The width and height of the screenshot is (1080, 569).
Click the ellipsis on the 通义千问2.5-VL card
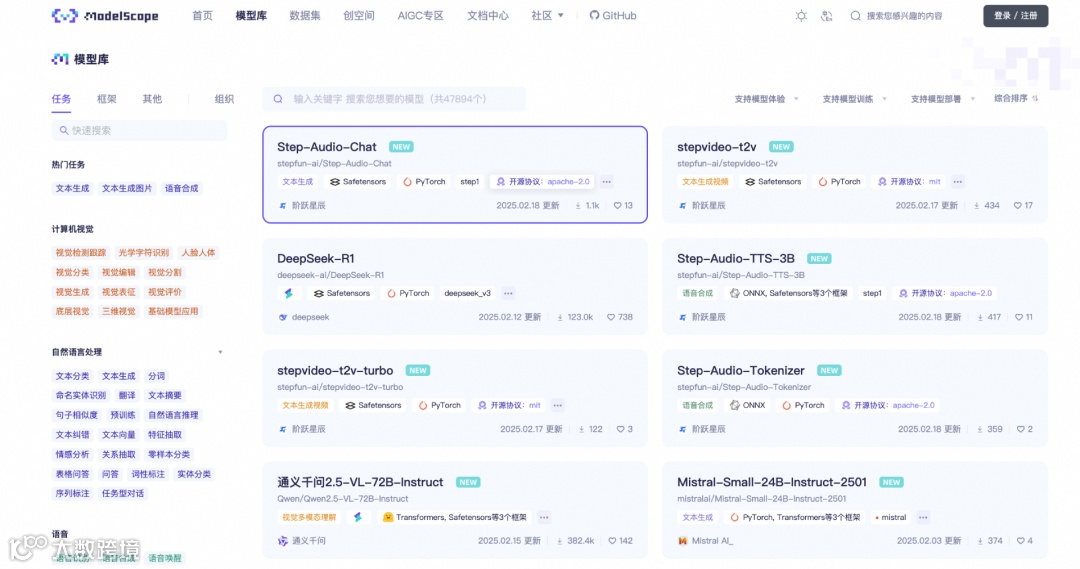(544, 517)
